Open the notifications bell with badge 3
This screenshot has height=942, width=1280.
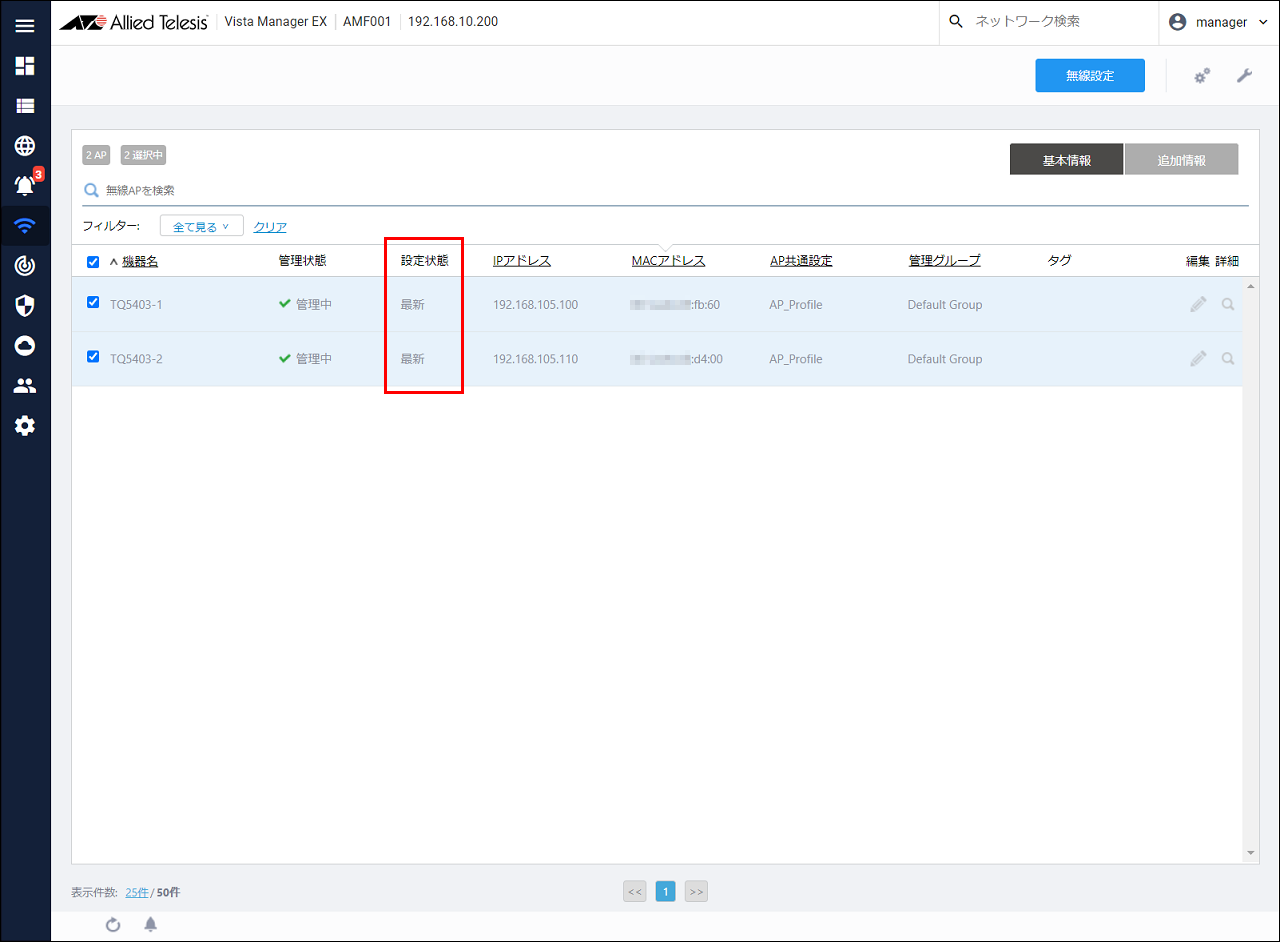(x=25, y=186)
